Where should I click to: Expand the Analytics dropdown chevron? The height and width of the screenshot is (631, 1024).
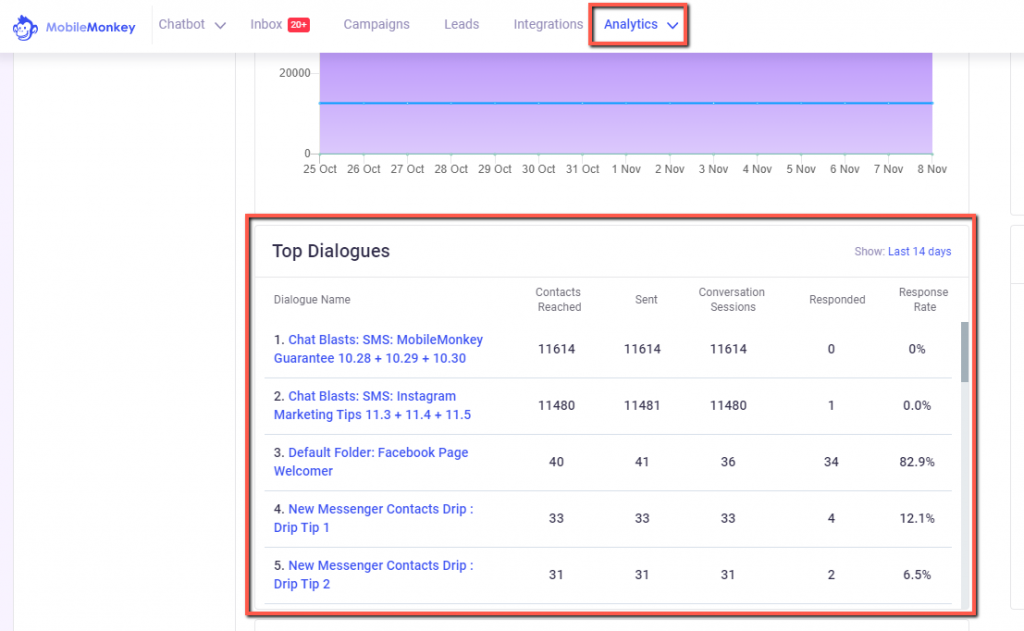pos(673,25)
